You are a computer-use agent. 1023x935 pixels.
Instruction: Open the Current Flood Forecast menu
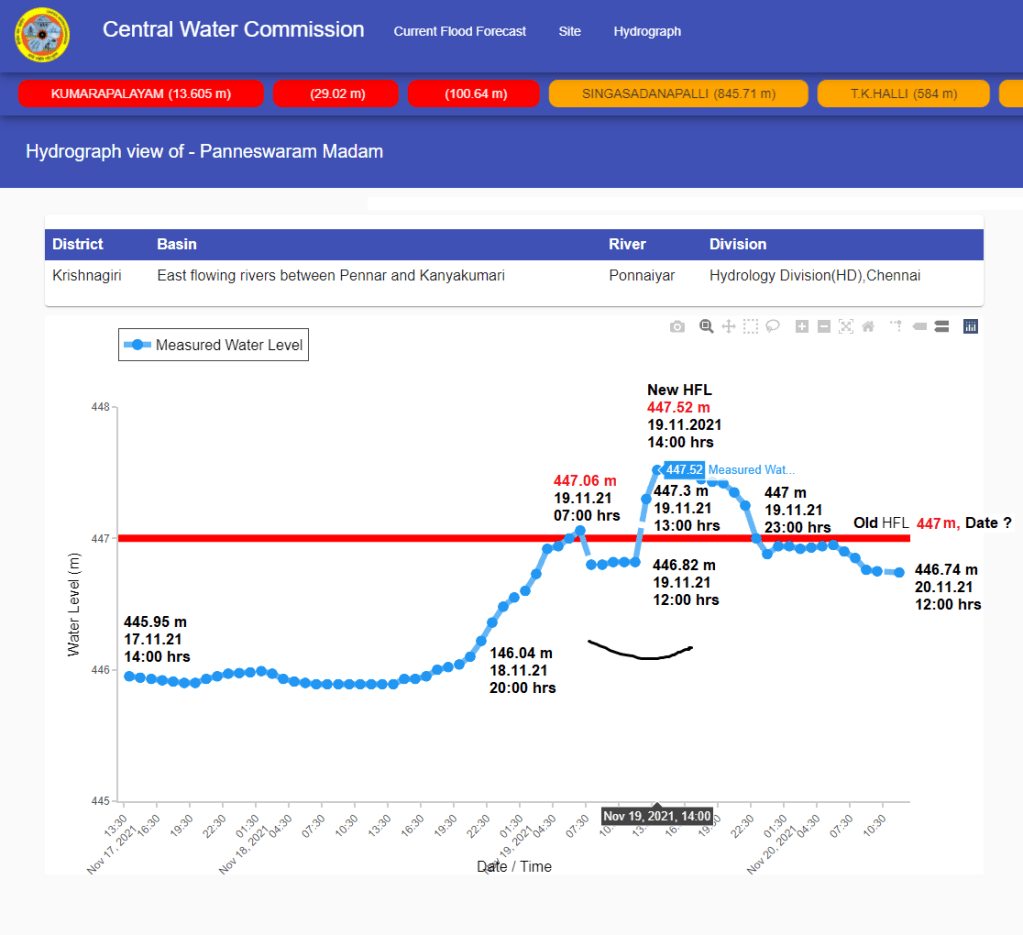point(459,31)
